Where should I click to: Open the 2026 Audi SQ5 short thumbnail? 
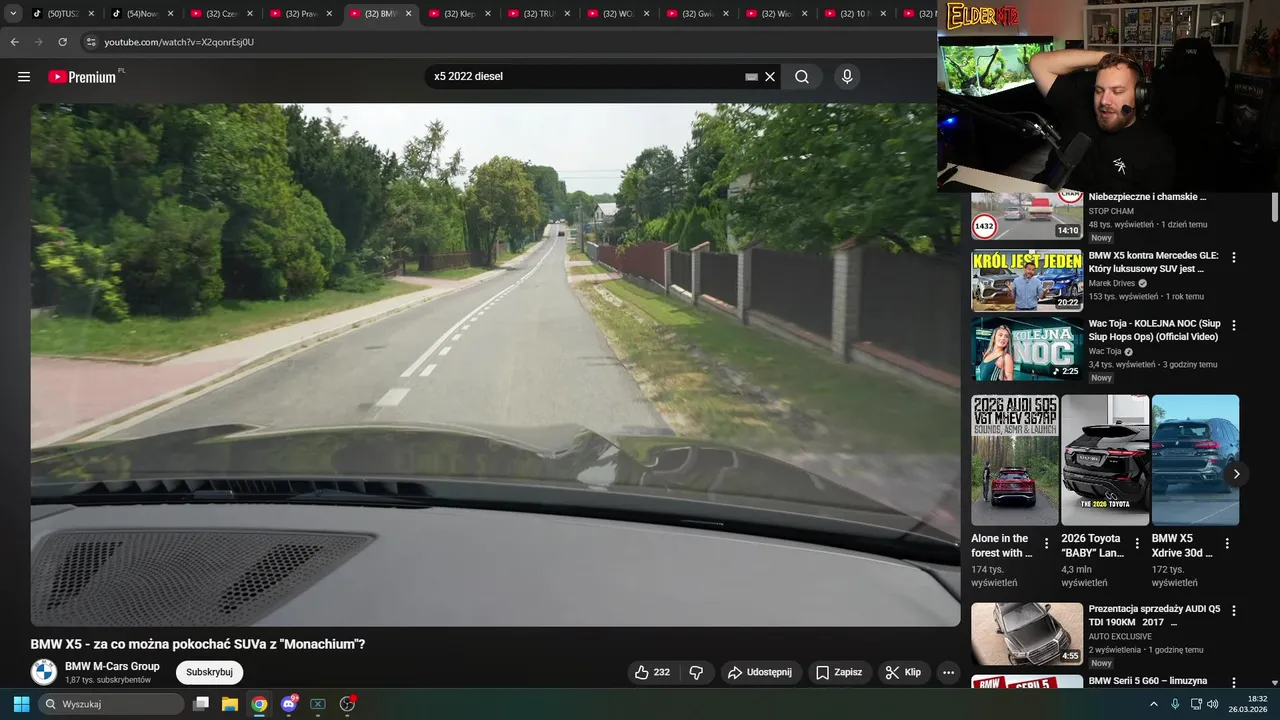[x=1014, y=460]
